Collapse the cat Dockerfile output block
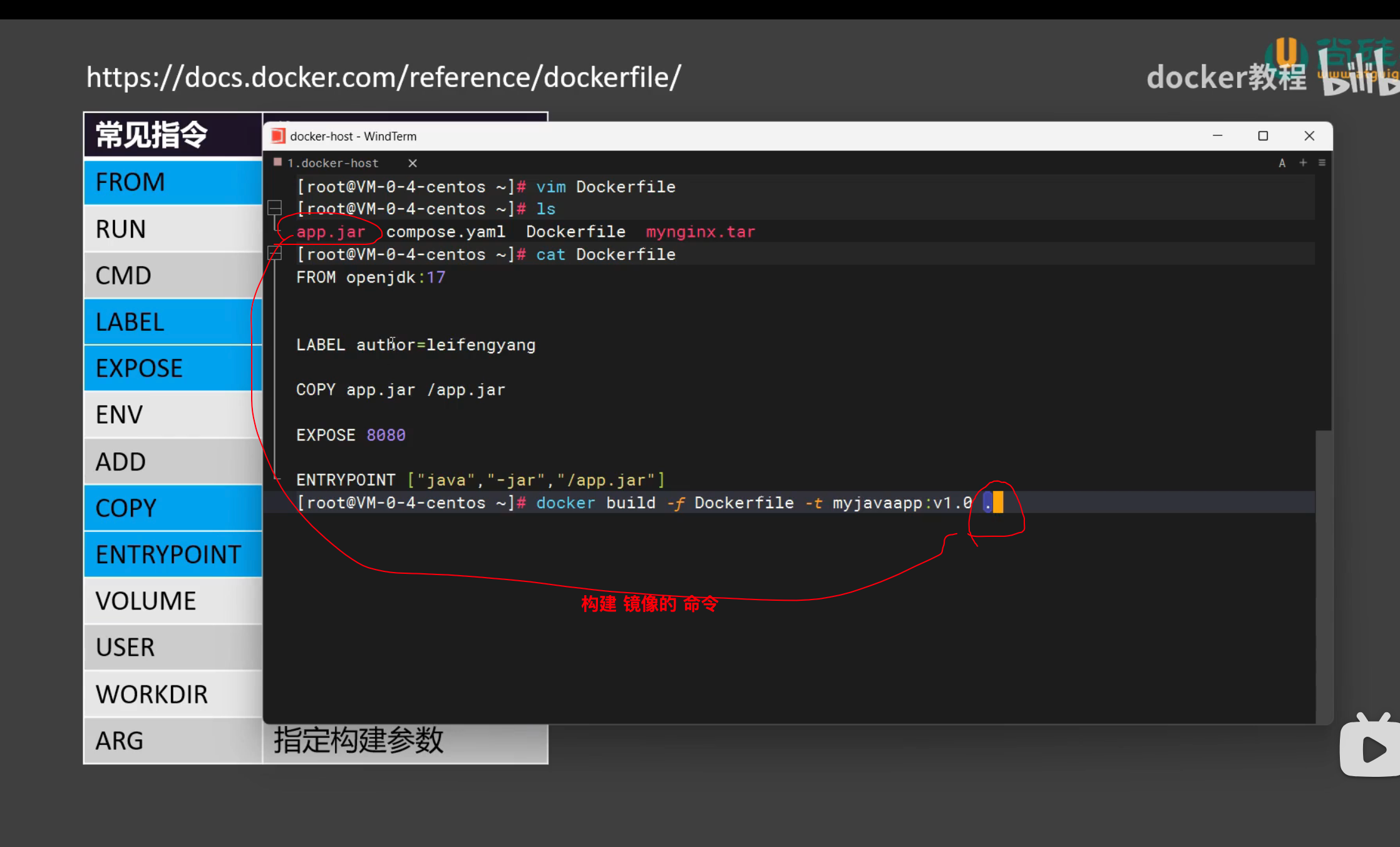This screenshot has width=1400, height=847. (x=274, y=253)
